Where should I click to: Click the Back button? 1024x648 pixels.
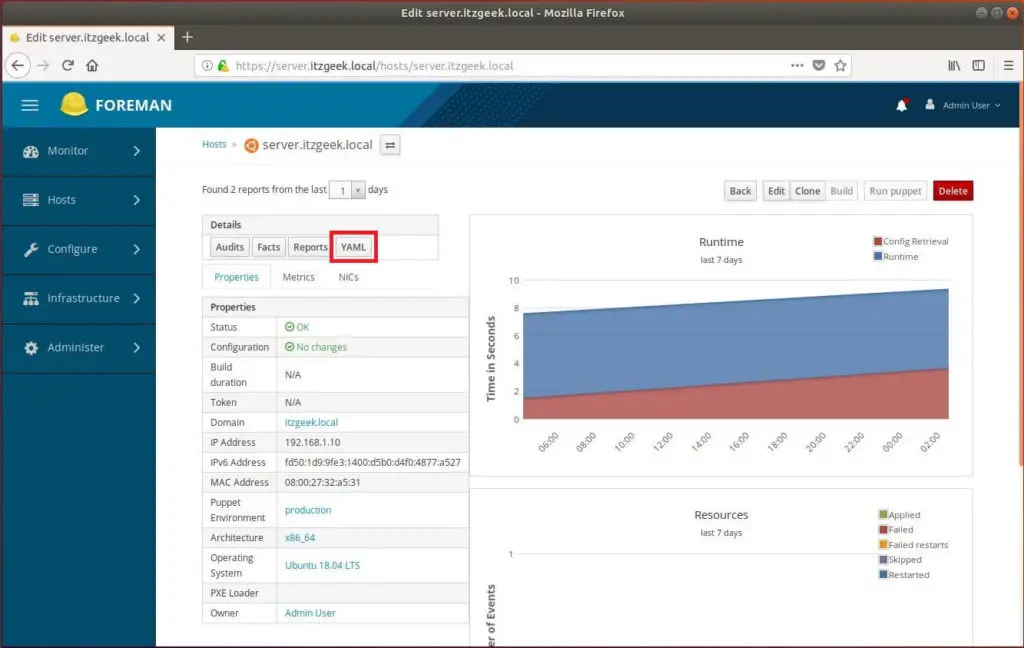pyautogui.click(x=741, y=191)
